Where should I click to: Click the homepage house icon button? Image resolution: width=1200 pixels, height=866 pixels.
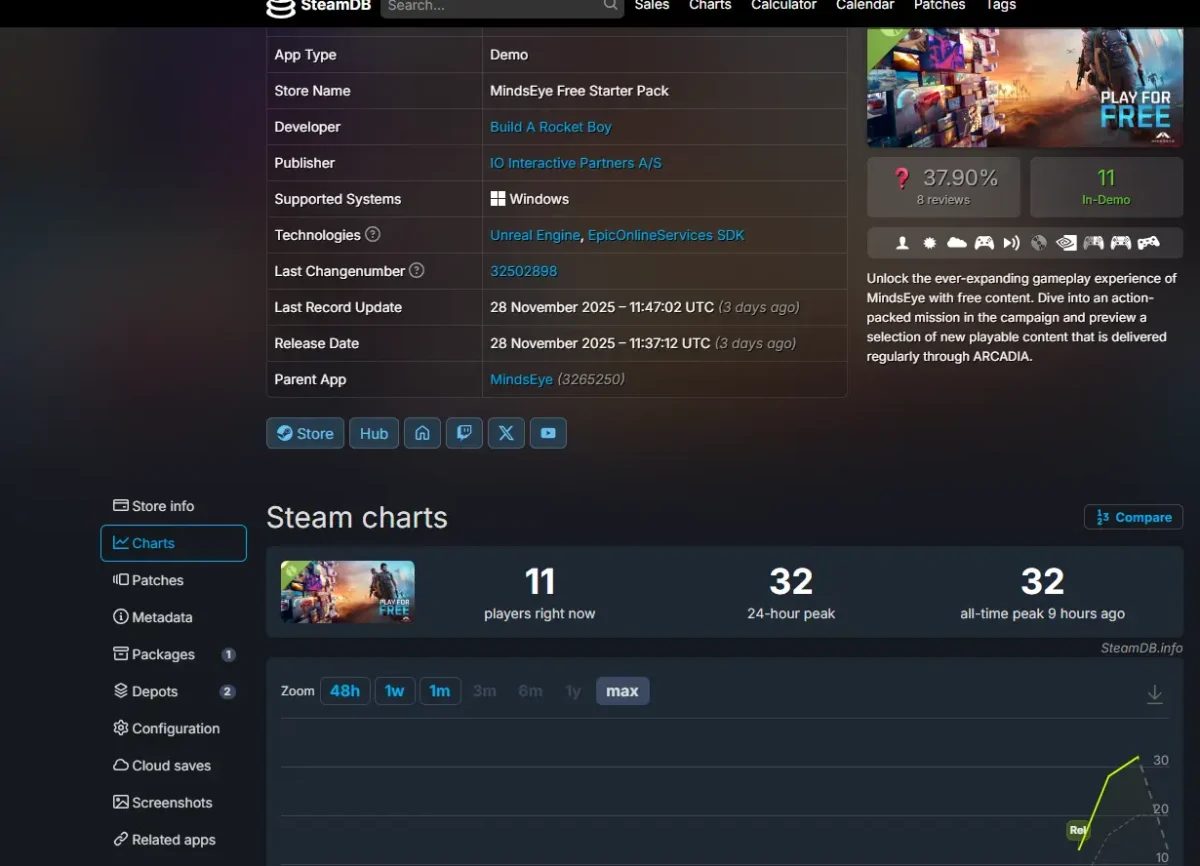coord(422,433)
